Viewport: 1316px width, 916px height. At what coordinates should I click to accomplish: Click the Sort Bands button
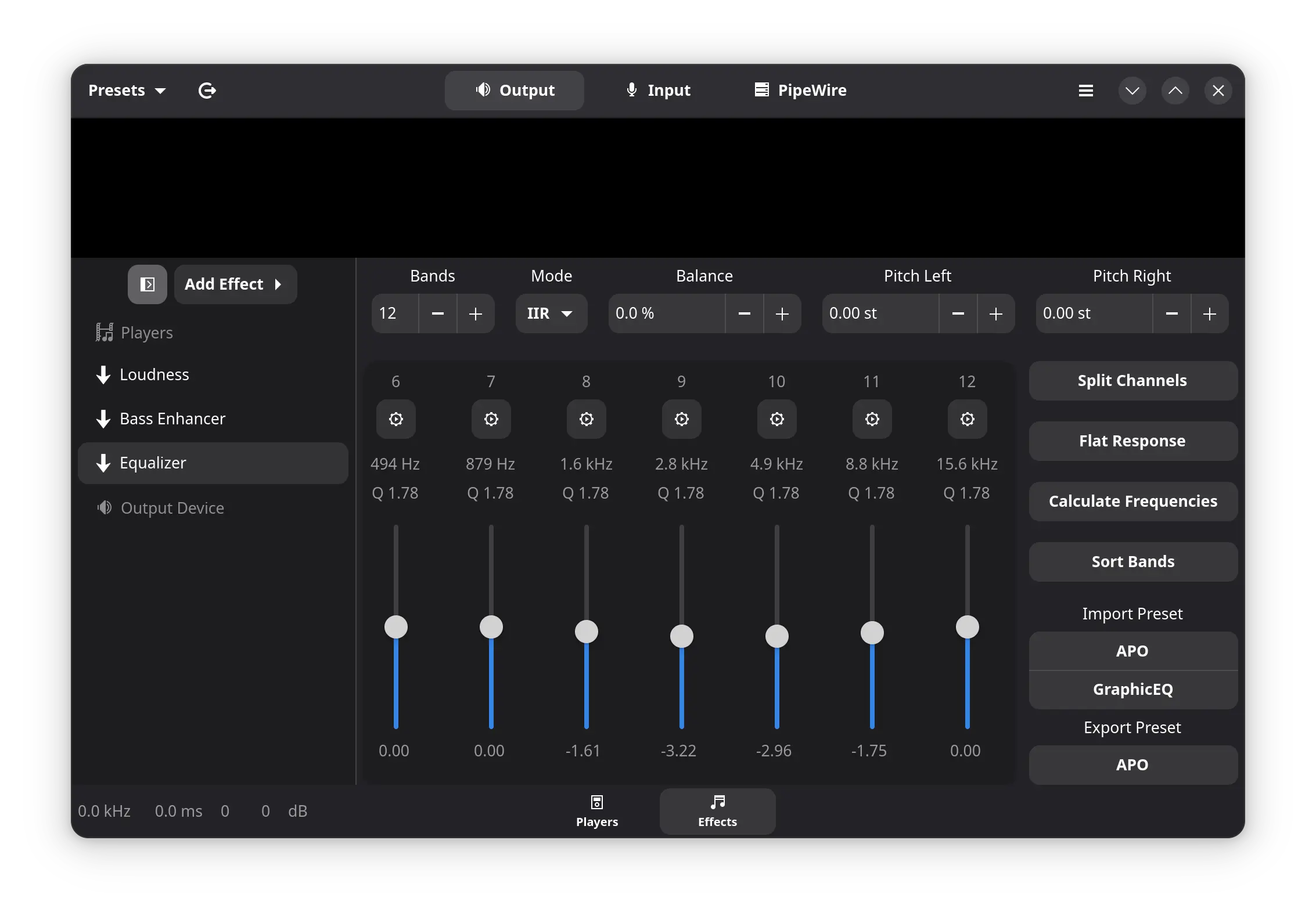point(1132,561)
